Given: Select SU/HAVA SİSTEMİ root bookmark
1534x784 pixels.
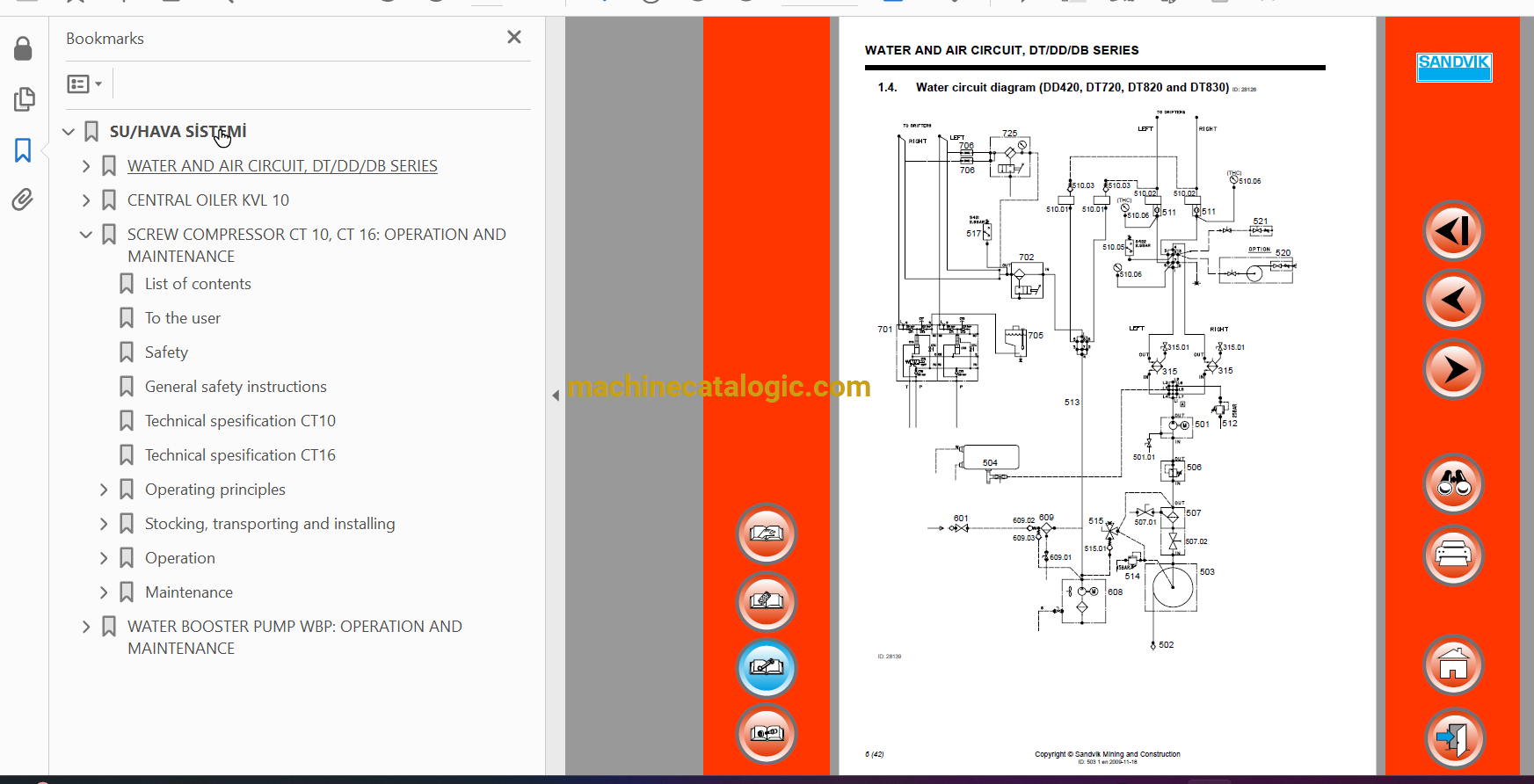Looking at the screenshot, I should click(178, 132).
